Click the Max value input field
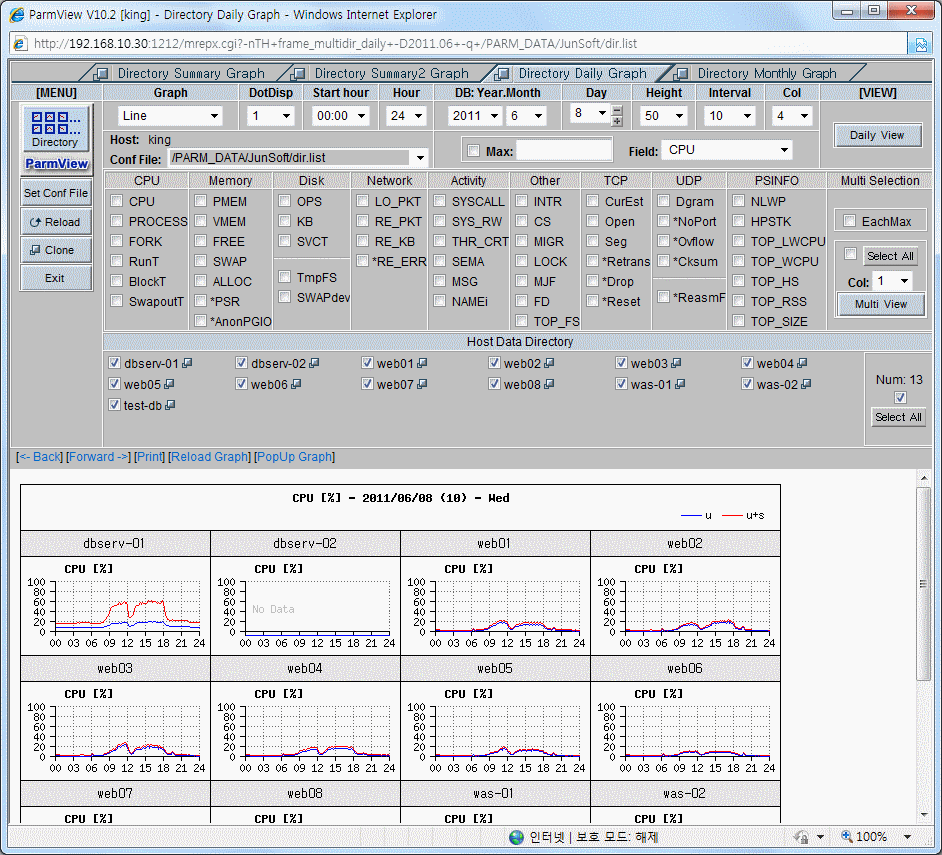This screenshot has width=942, height=855. tap(564, 150)
